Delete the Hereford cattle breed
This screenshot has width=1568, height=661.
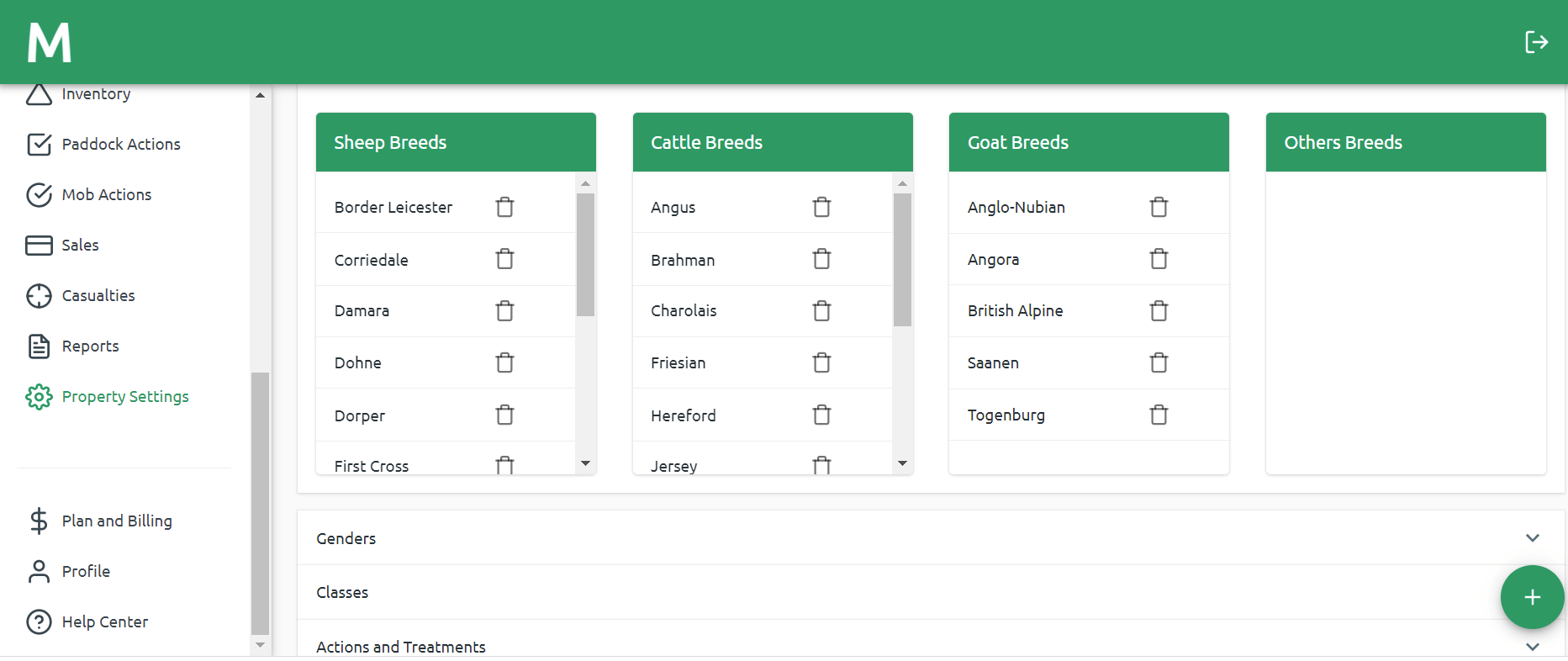click(x=821, y=415)
